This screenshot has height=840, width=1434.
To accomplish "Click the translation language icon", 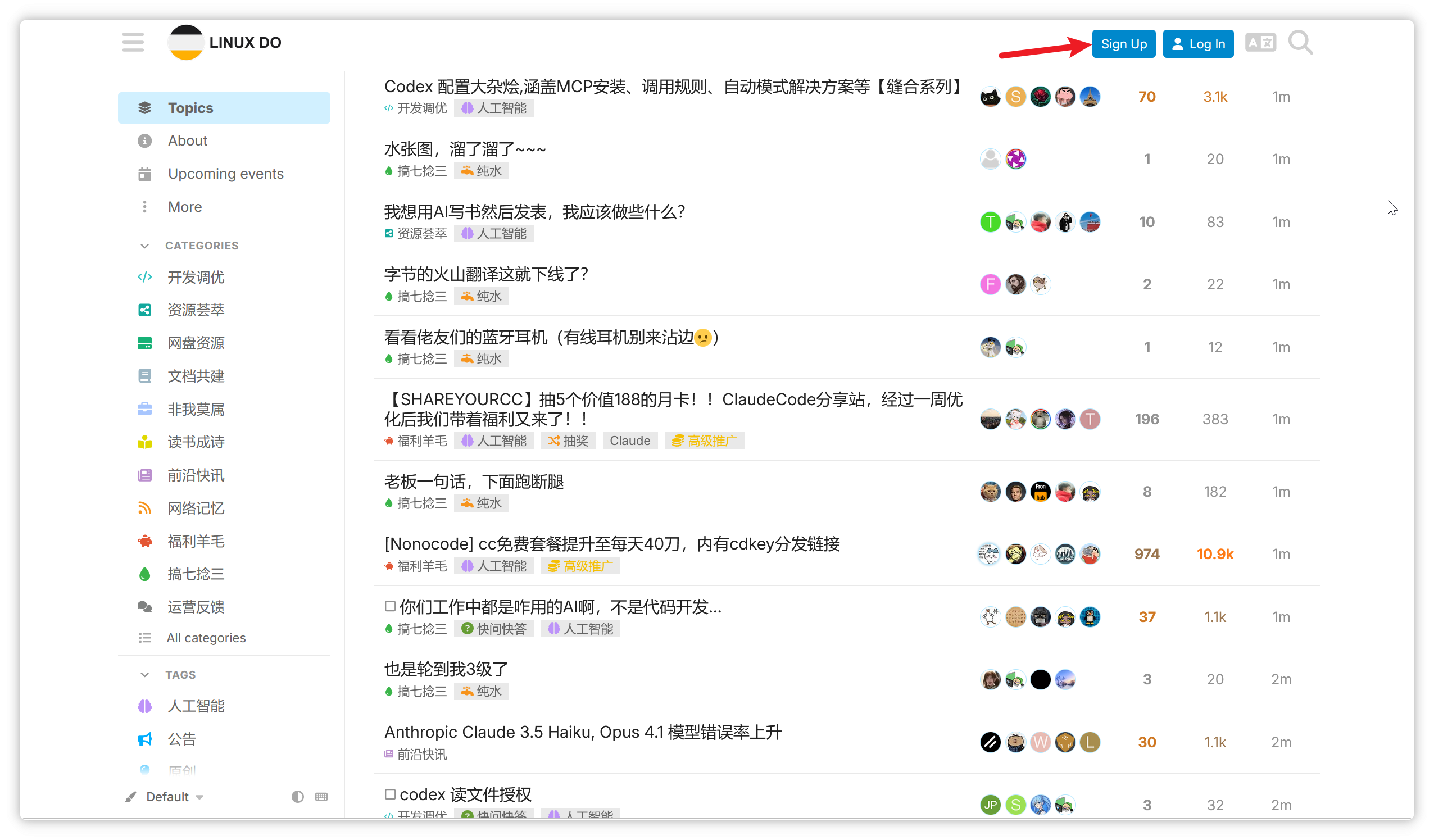I will (x=1260, y=42).
